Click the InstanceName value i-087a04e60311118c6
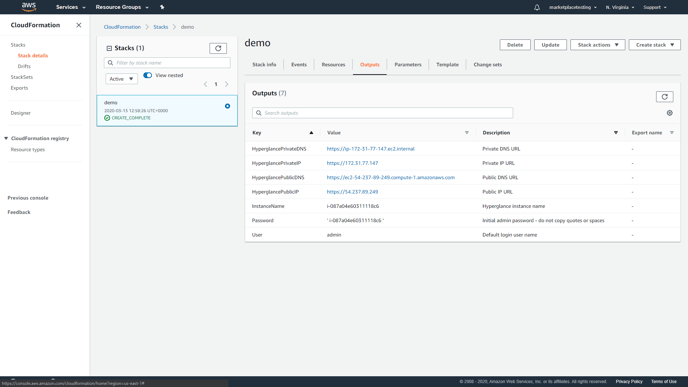The image size is (688, 387). point(353,206)
